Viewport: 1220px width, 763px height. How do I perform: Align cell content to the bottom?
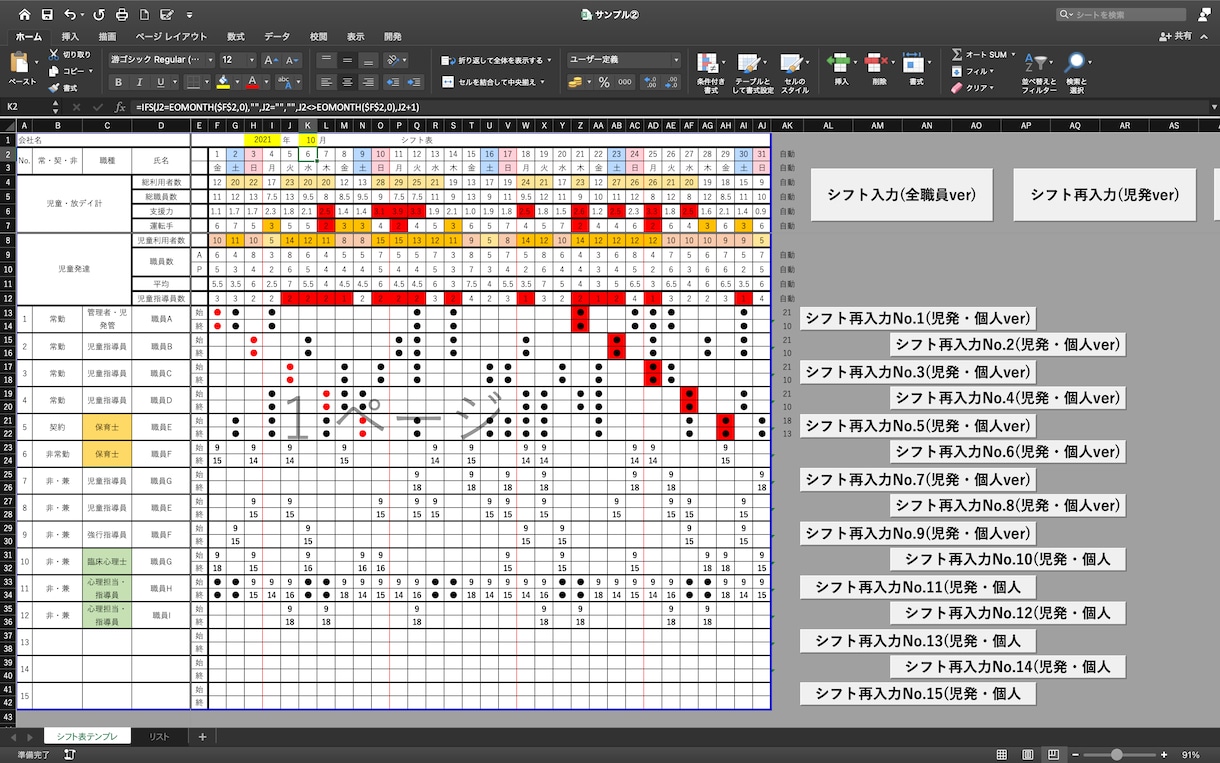pyautogui.click(x=368, y=60)
